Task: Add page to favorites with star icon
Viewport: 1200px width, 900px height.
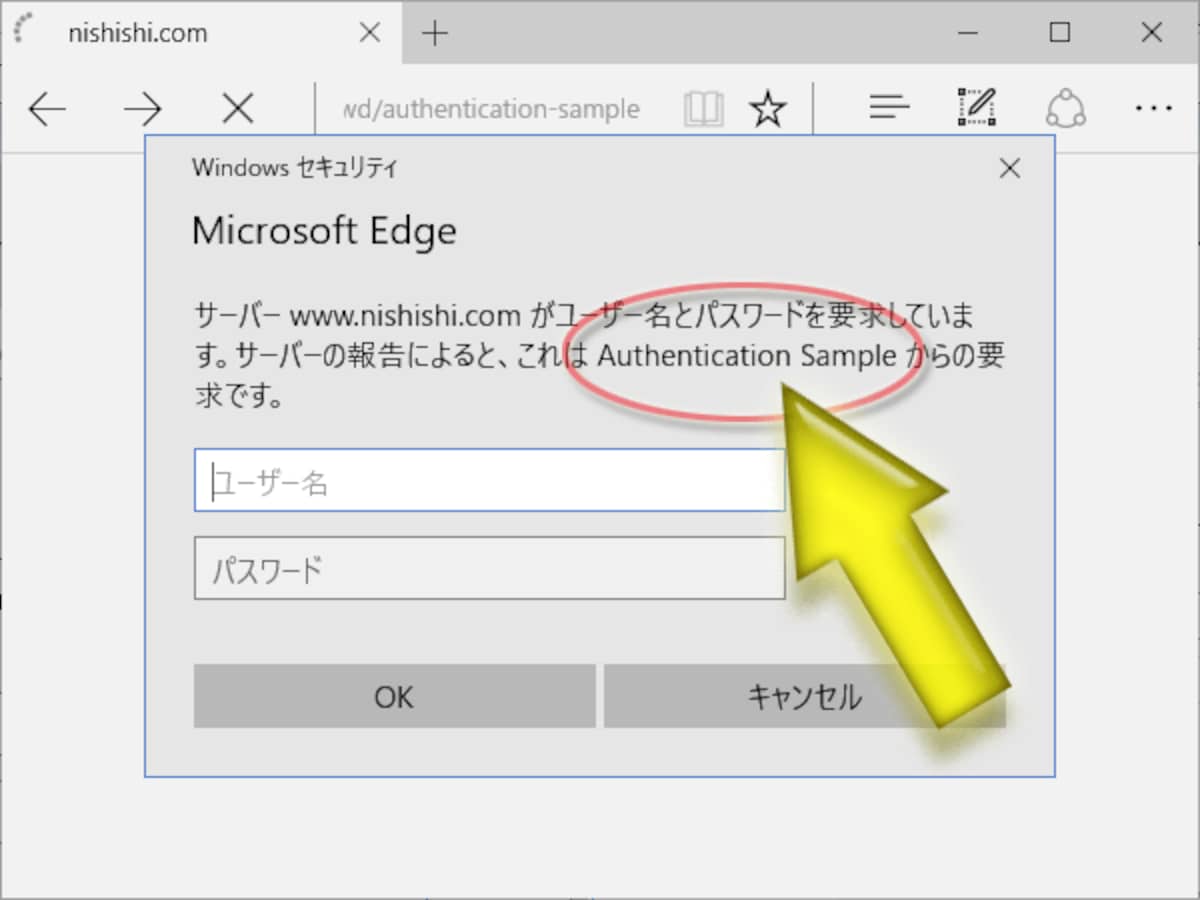Action: pos(768,109)
